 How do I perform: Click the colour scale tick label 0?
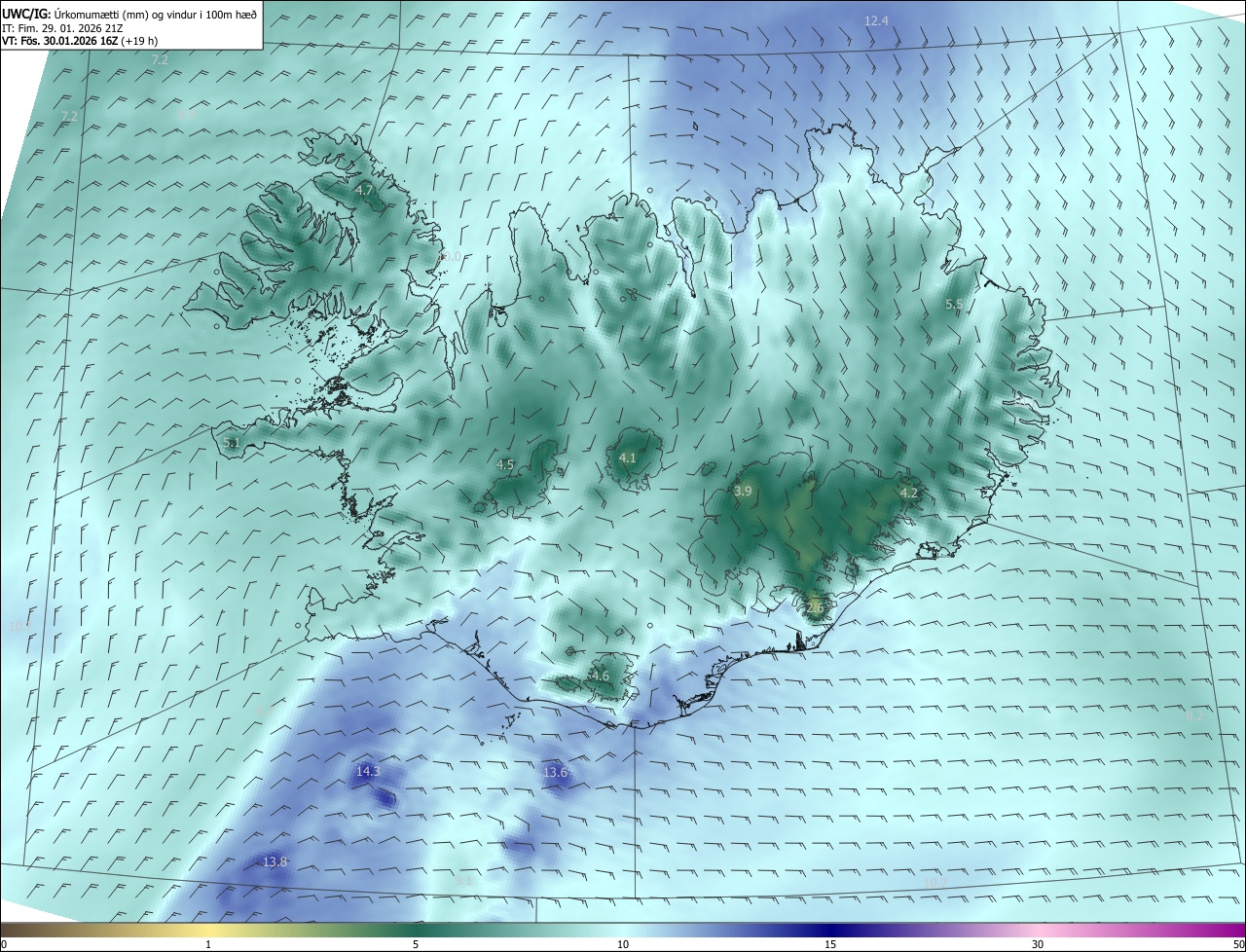tap(4, 944)
